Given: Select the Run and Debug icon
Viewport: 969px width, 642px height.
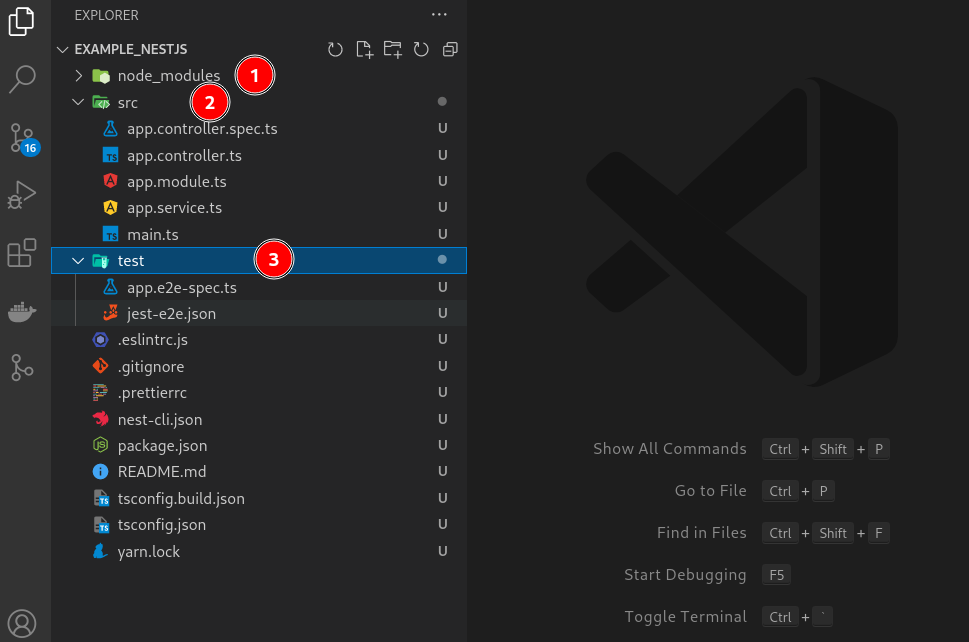Looking at the screenshot, I should pyautogui.click(x=22, y=195).
